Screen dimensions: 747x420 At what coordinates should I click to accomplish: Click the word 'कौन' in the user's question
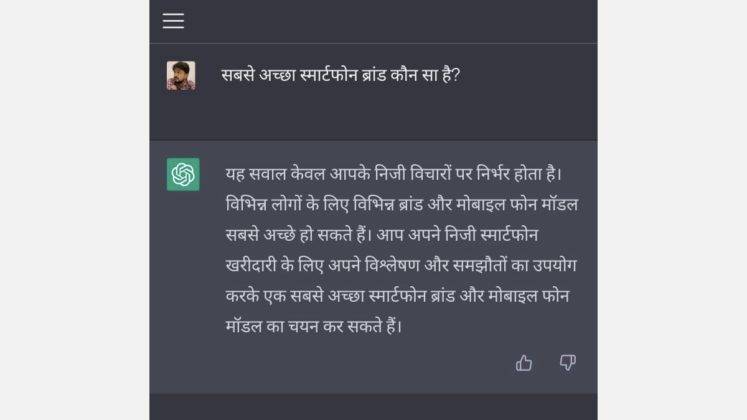coord(404,75)
